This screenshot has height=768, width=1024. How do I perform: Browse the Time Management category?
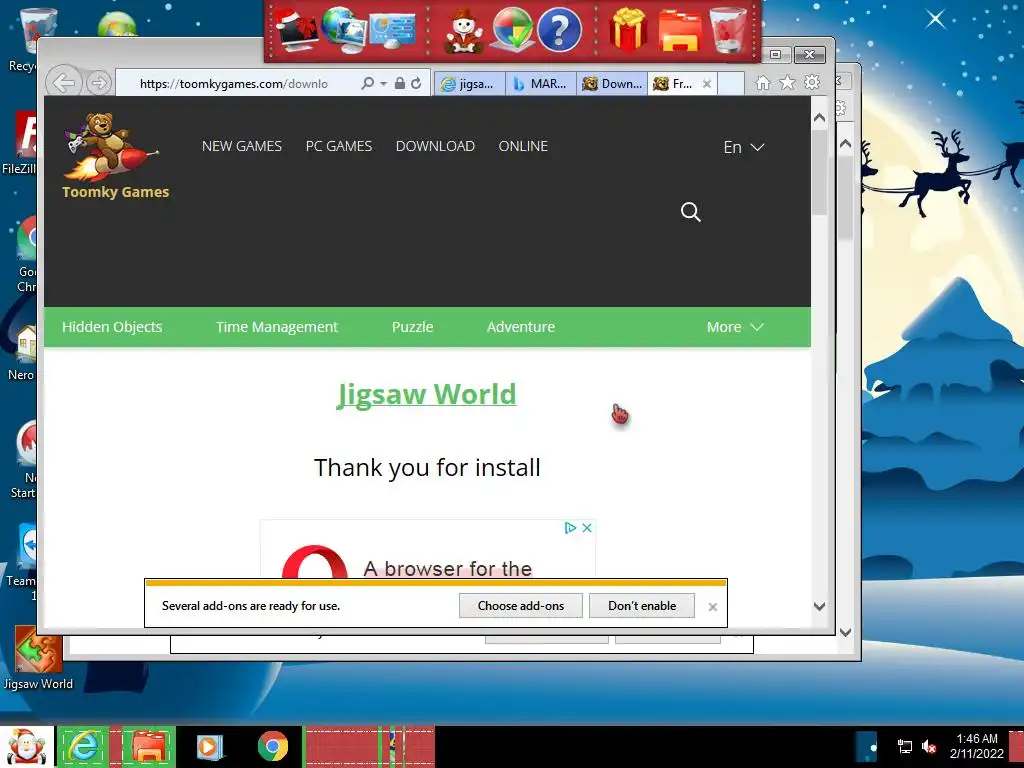point(277,327)
